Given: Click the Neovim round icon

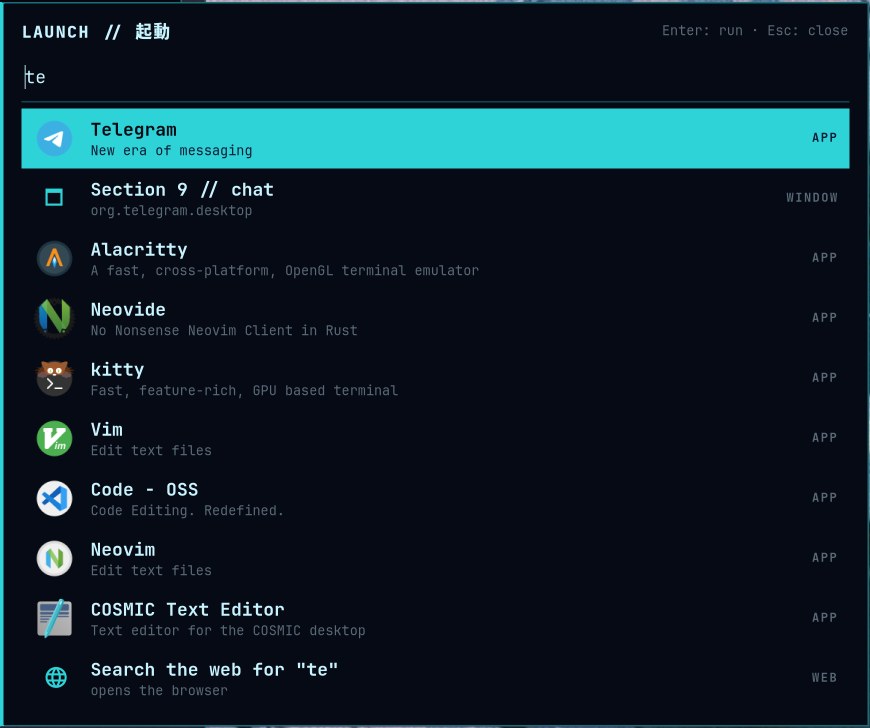Looking at the screenshot, I should [x=54, y=558].
